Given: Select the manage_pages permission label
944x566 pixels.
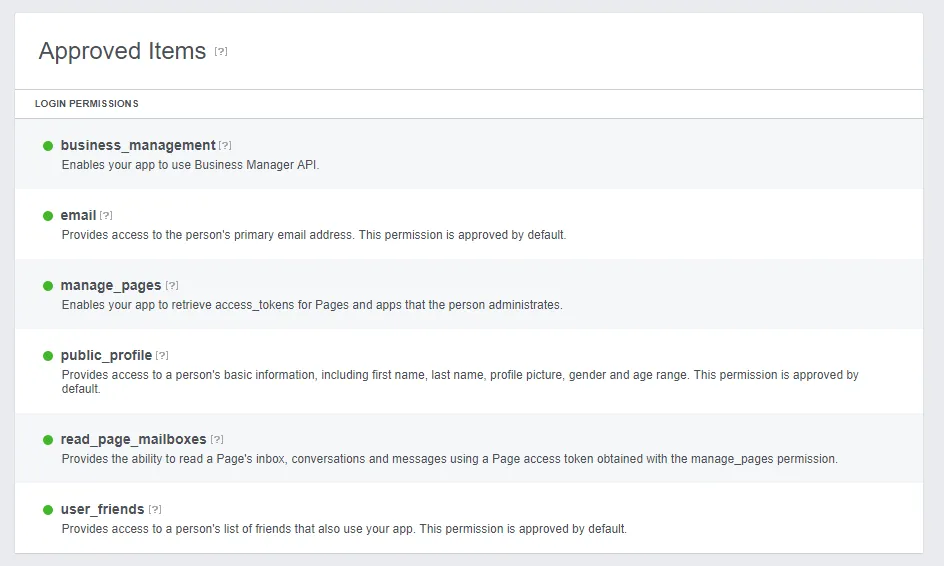Looking at the screenshot, I should pyautogui.click(x=110, y=285).
